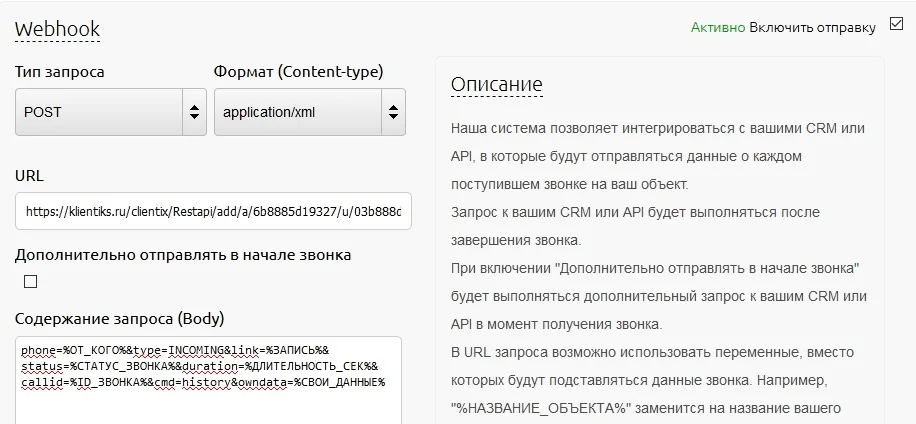Click the URL label above the address field
916x424 pixels.
(29, 176)
